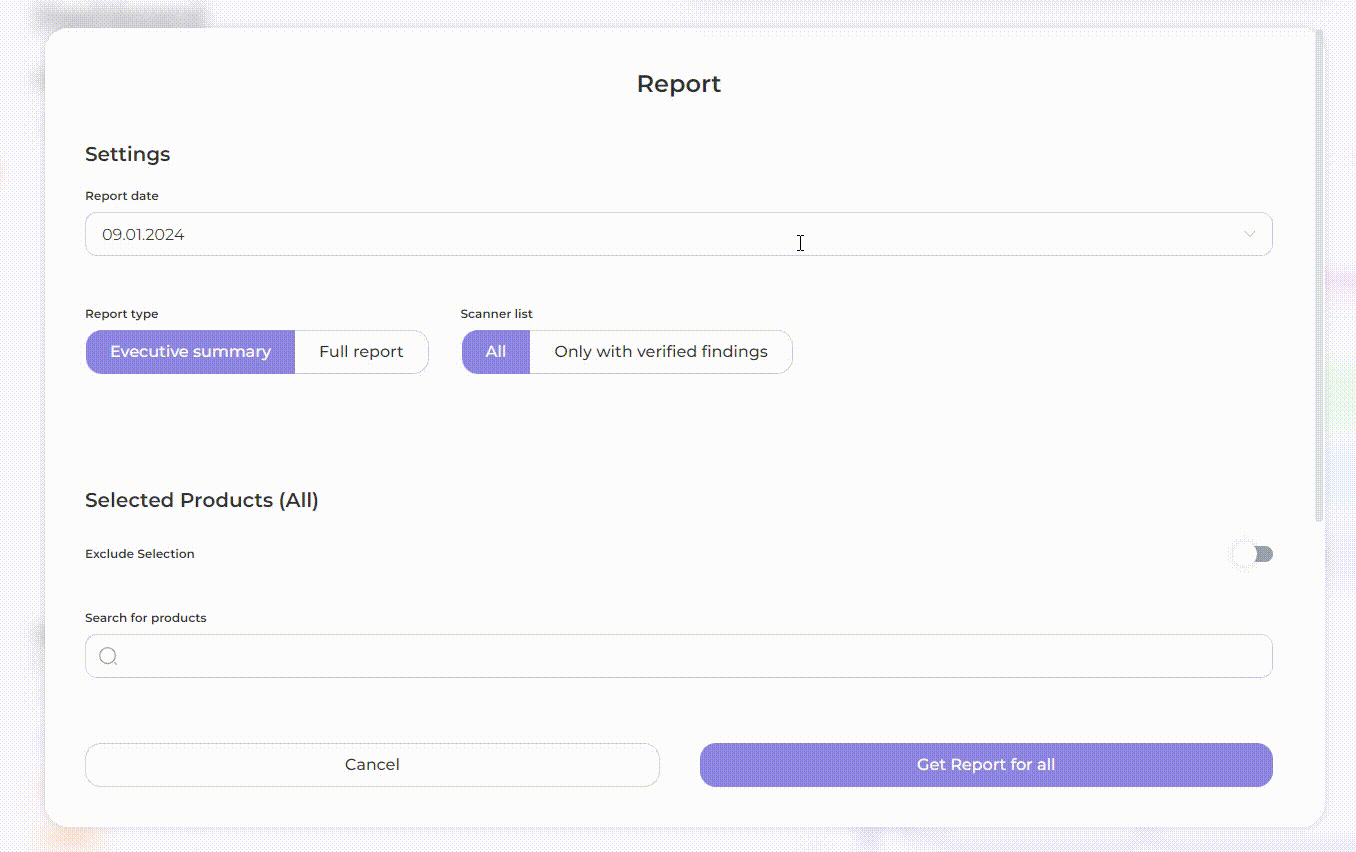Screen dimensions: 1356x852
Task: Switch report type to Full report
Action: (361, 352)
